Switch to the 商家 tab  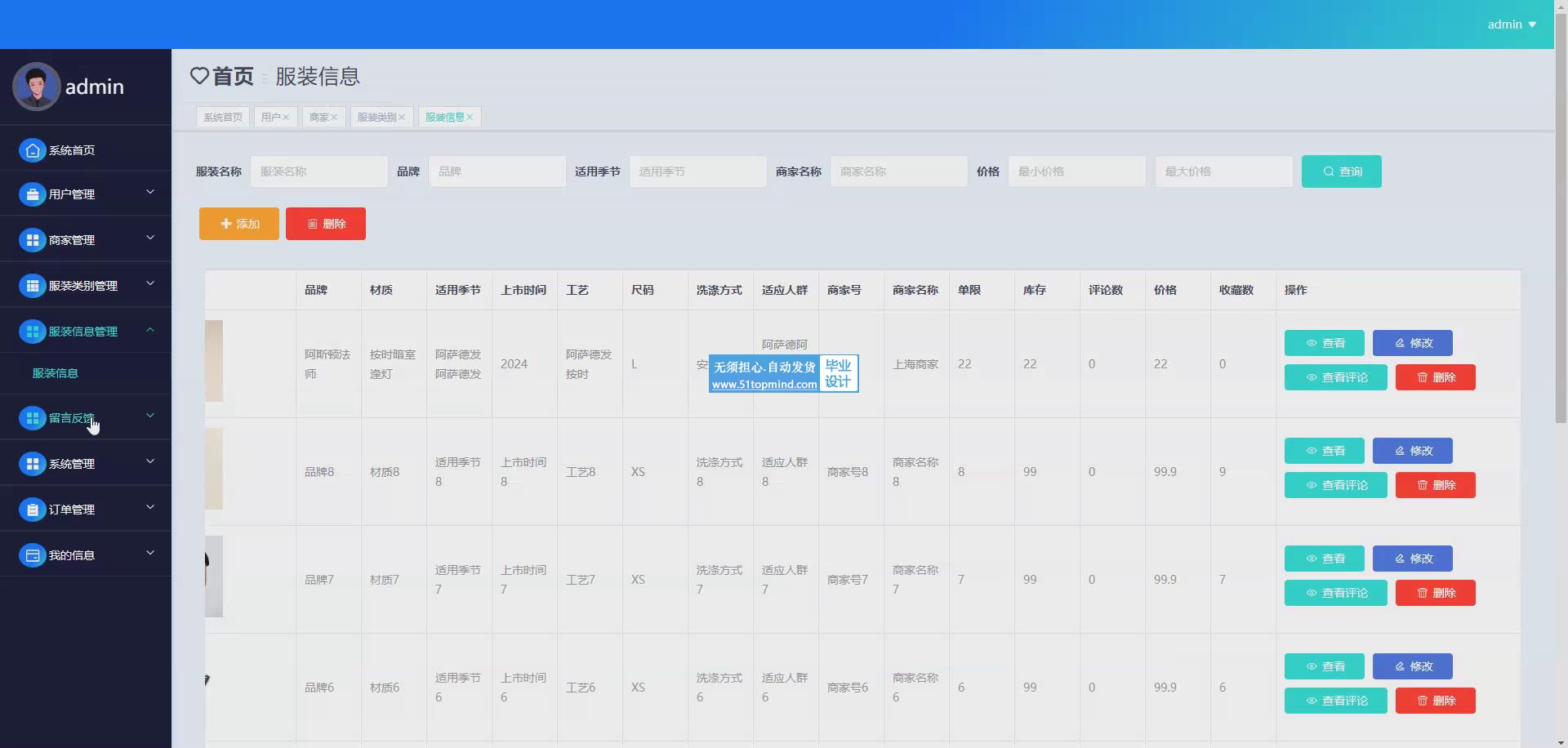click(323, 118)
